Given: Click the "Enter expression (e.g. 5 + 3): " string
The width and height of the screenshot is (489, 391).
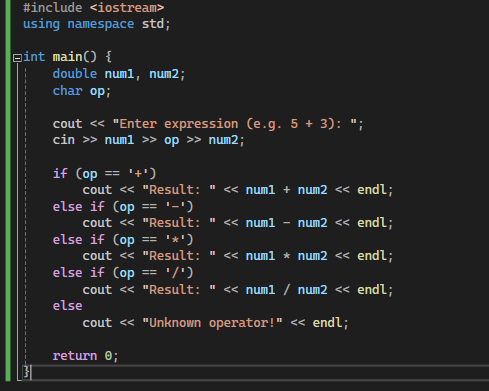Looking at the screenshot, I should pyautogui.click(x=235, y=124).
